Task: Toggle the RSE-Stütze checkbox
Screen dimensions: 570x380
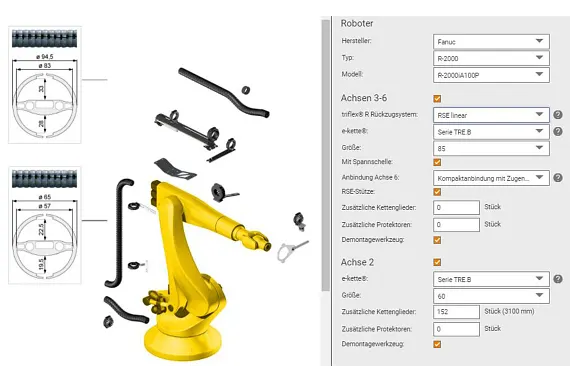Action: coord(437,192)
